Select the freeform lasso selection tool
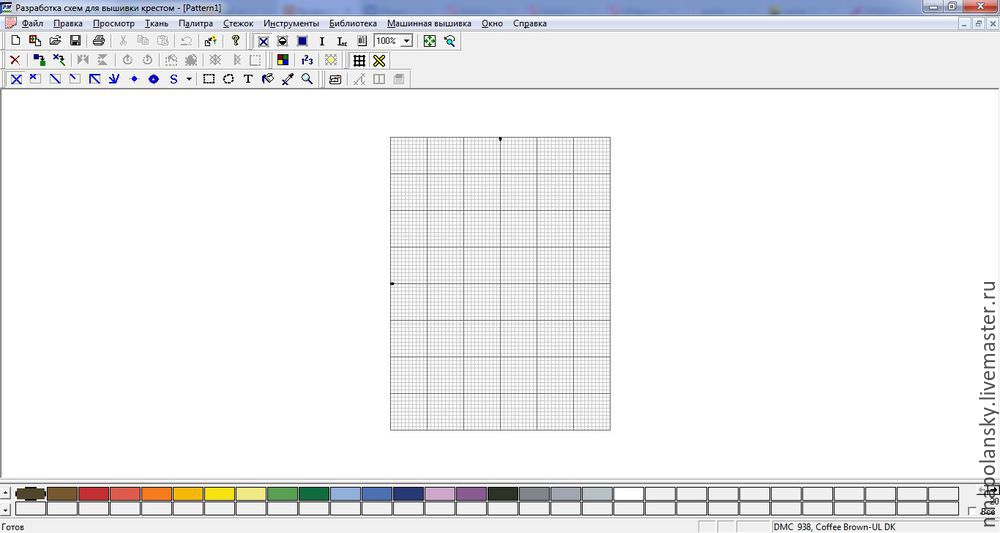 pos(228,79)
